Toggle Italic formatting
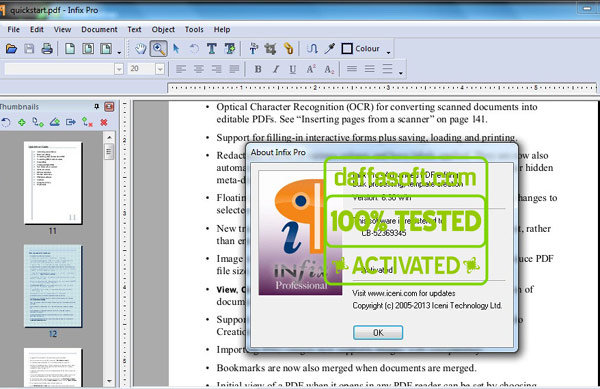 point(276,69)
